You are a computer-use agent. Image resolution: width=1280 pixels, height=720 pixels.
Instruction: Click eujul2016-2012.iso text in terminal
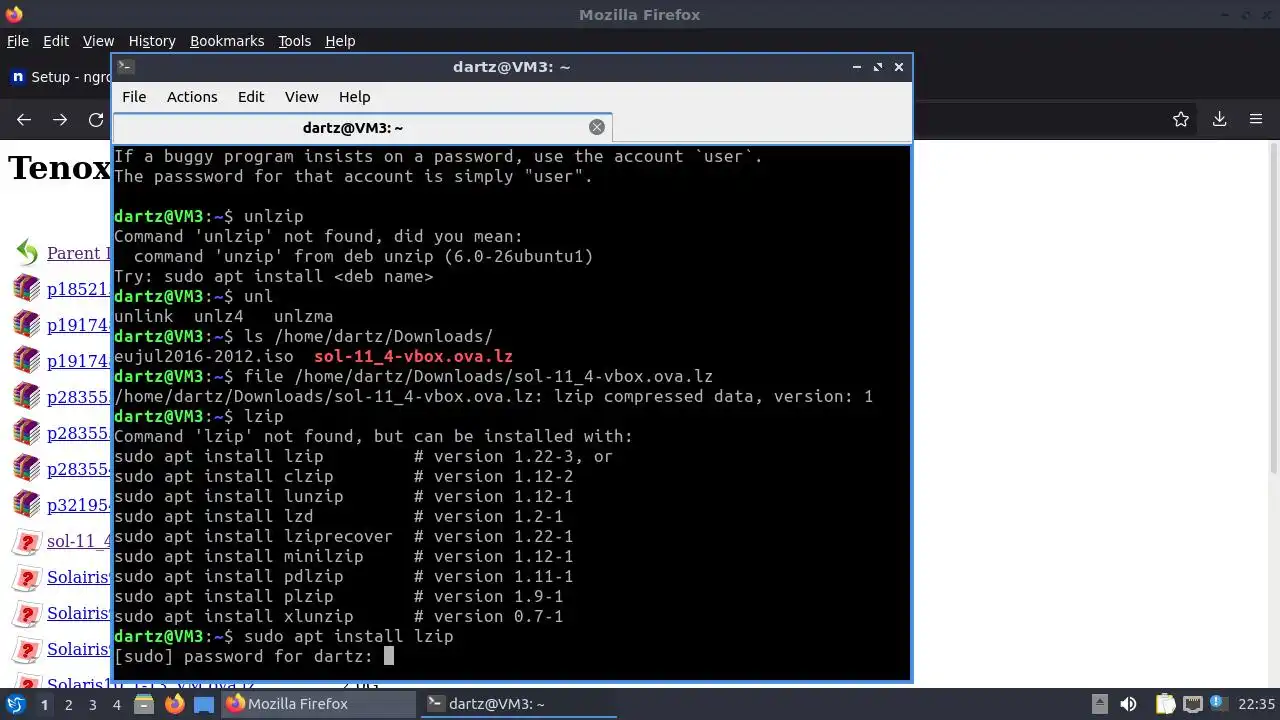click(204, 356)
